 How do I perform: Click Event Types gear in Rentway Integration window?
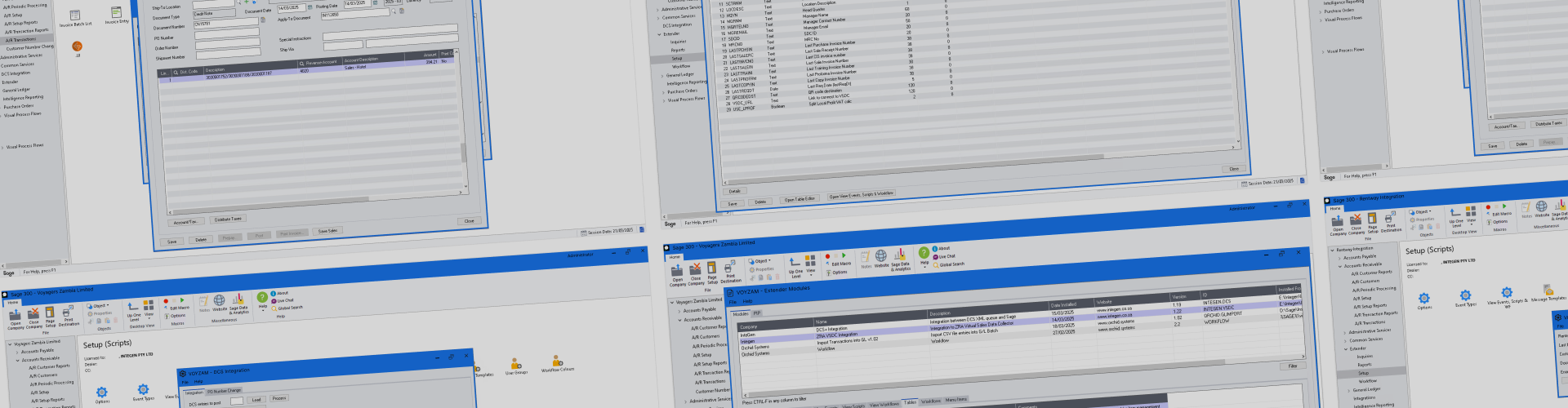(1465, 295)
